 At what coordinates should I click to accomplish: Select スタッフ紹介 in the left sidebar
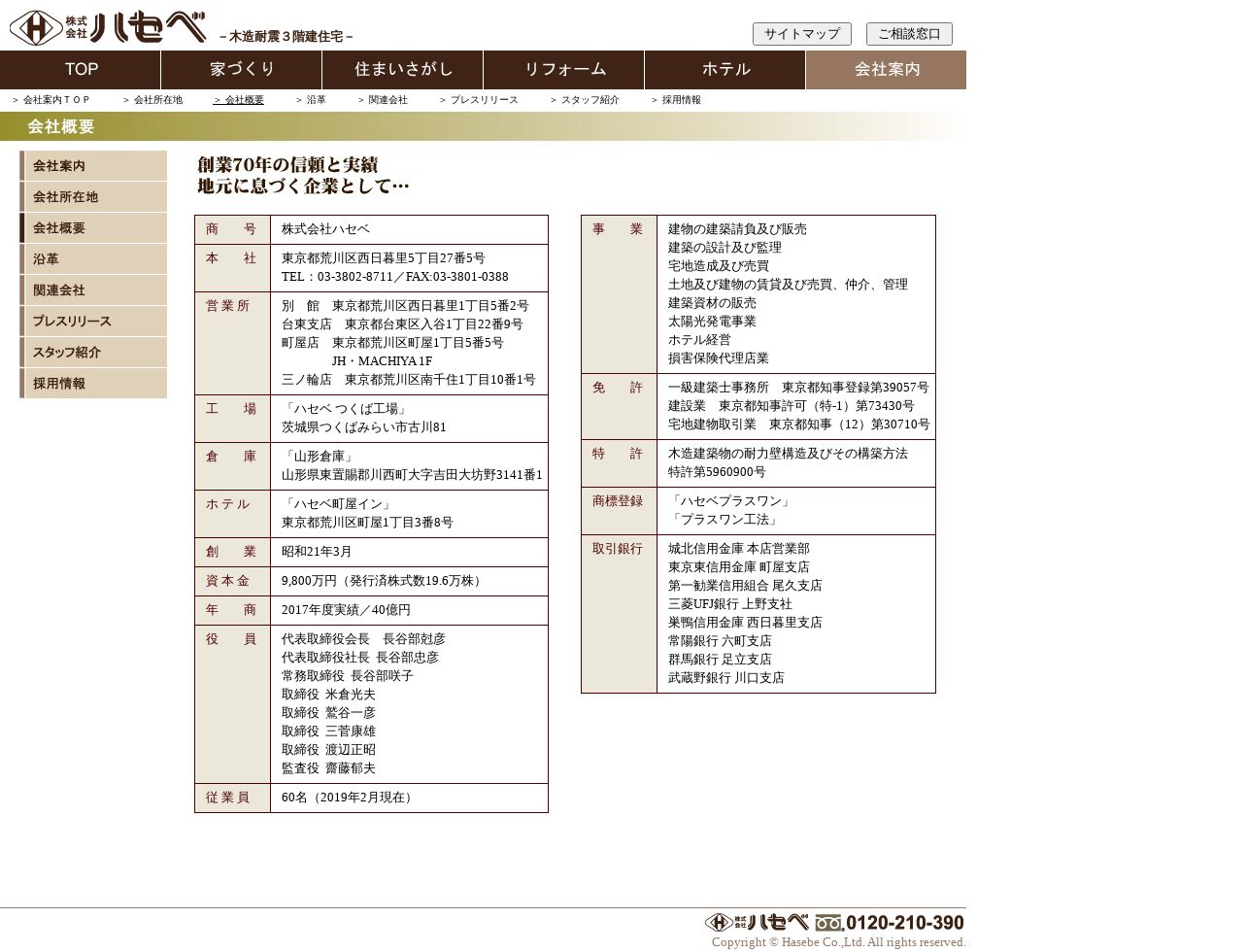(x=93, y=353)
